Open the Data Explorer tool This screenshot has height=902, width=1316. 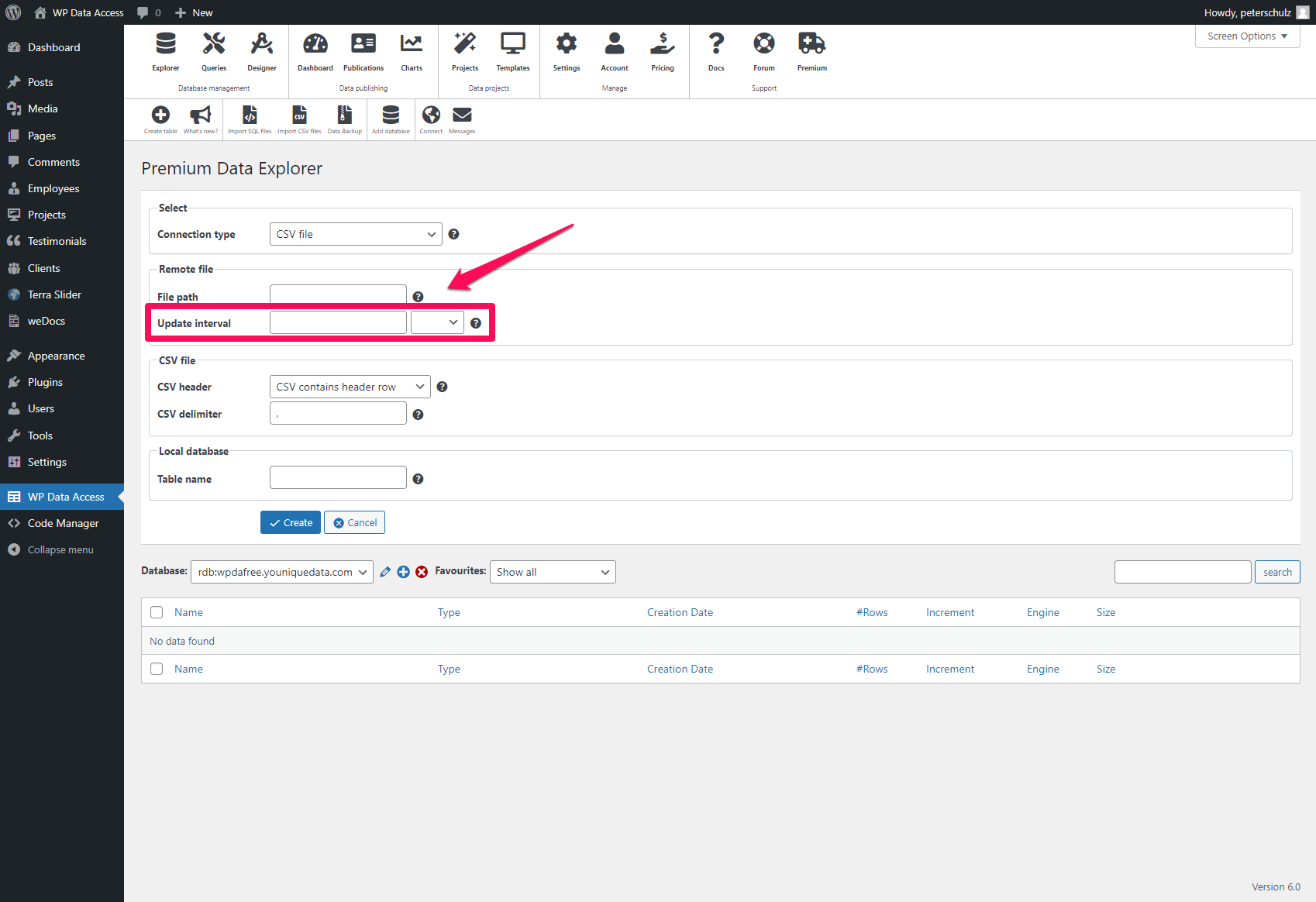(165, 50)
